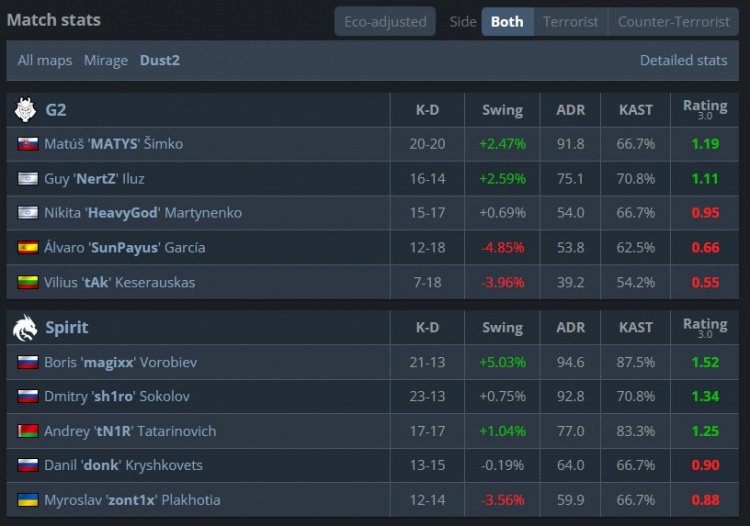750x526 pixels.
Task: Select the Both sides option
Action: pyautogui.click(x=507, y=21)
